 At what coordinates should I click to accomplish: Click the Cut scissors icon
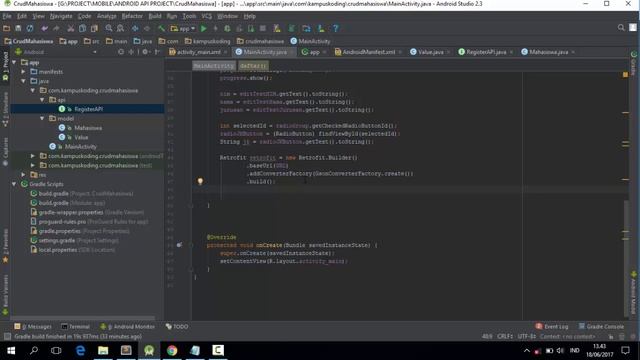tap(71, 29)
